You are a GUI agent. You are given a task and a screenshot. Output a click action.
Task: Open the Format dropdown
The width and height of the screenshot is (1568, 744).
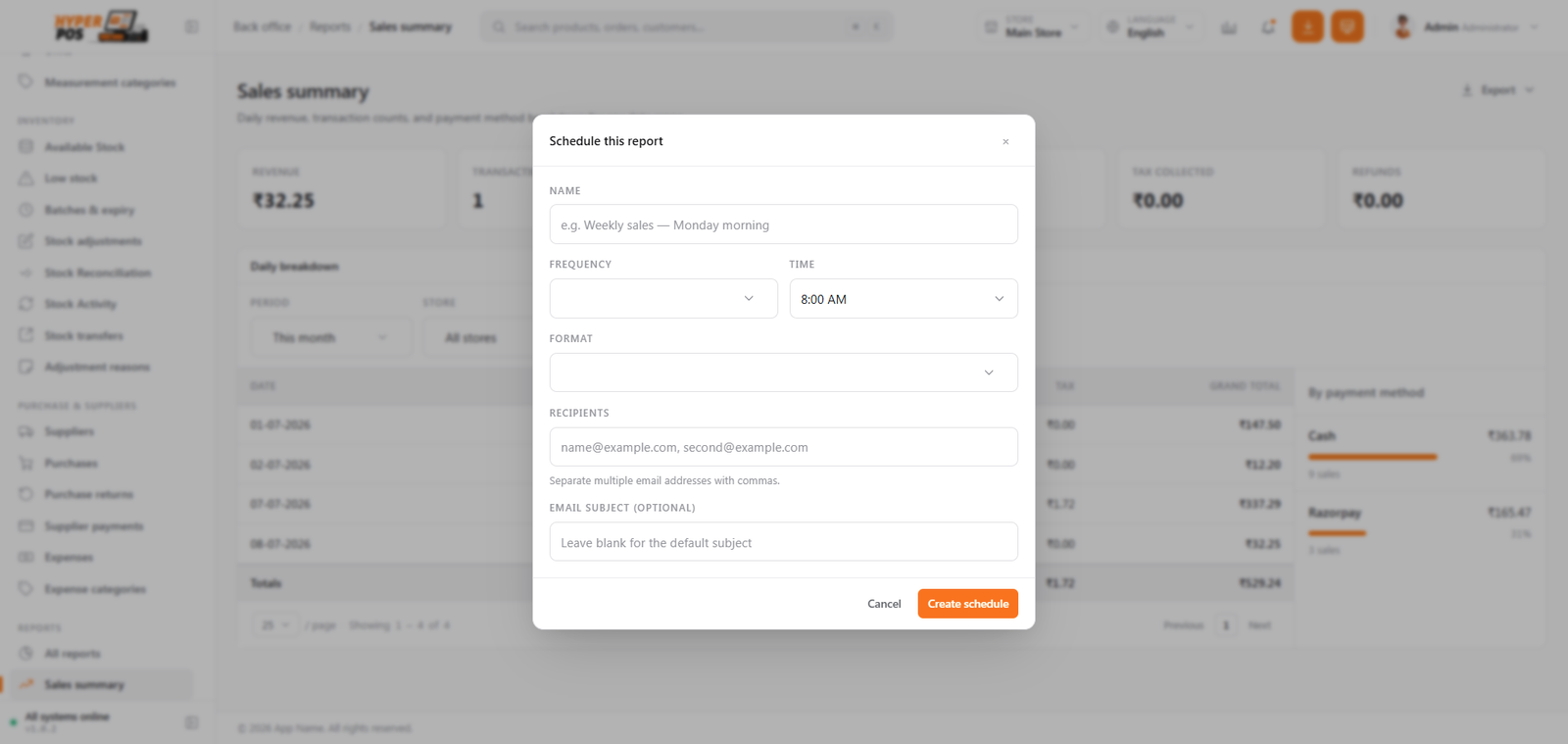pyautogui.click(x=783, y=372)
